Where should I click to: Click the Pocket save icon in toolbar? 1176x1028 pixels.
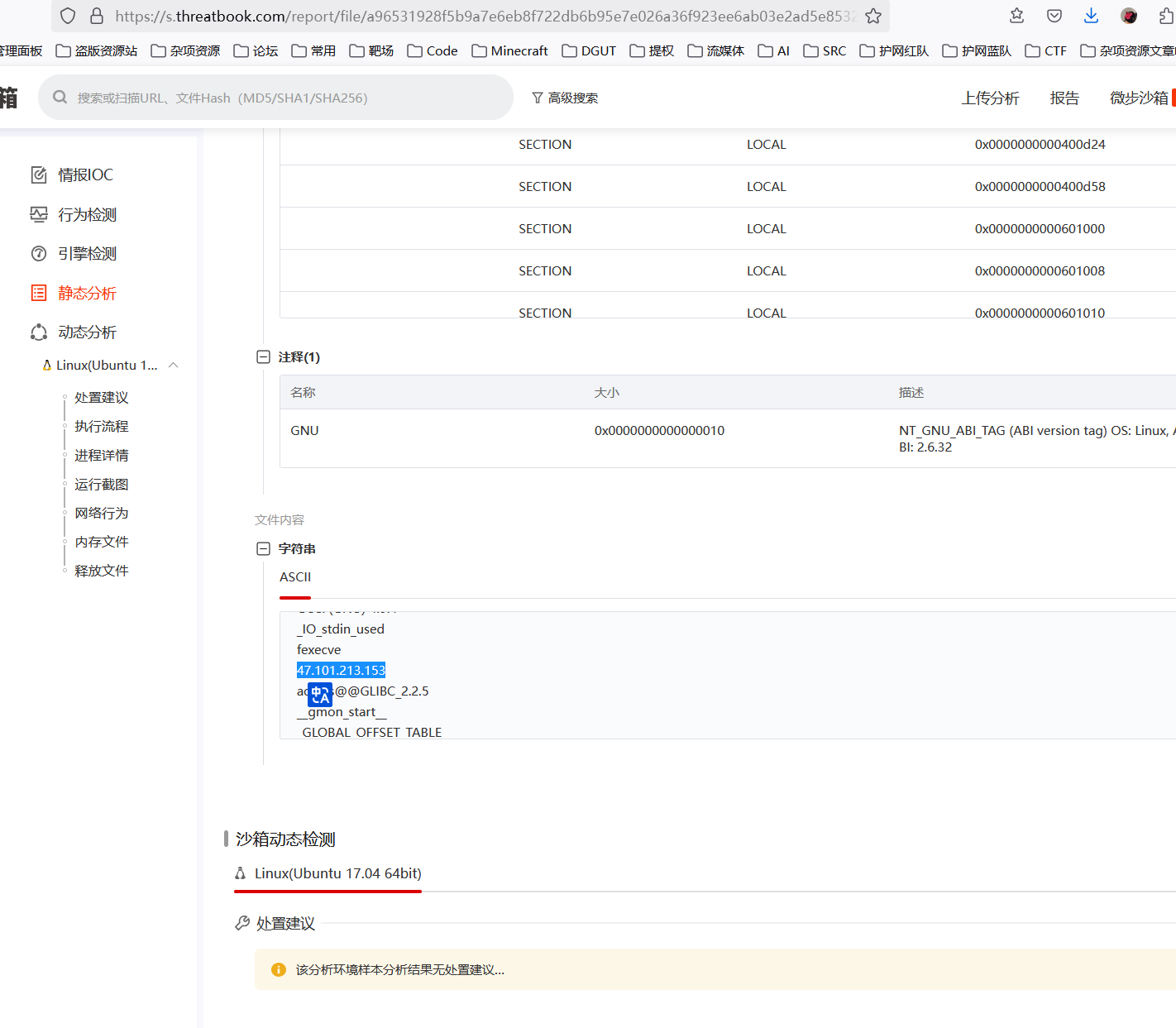click(x=1054, y=16)
